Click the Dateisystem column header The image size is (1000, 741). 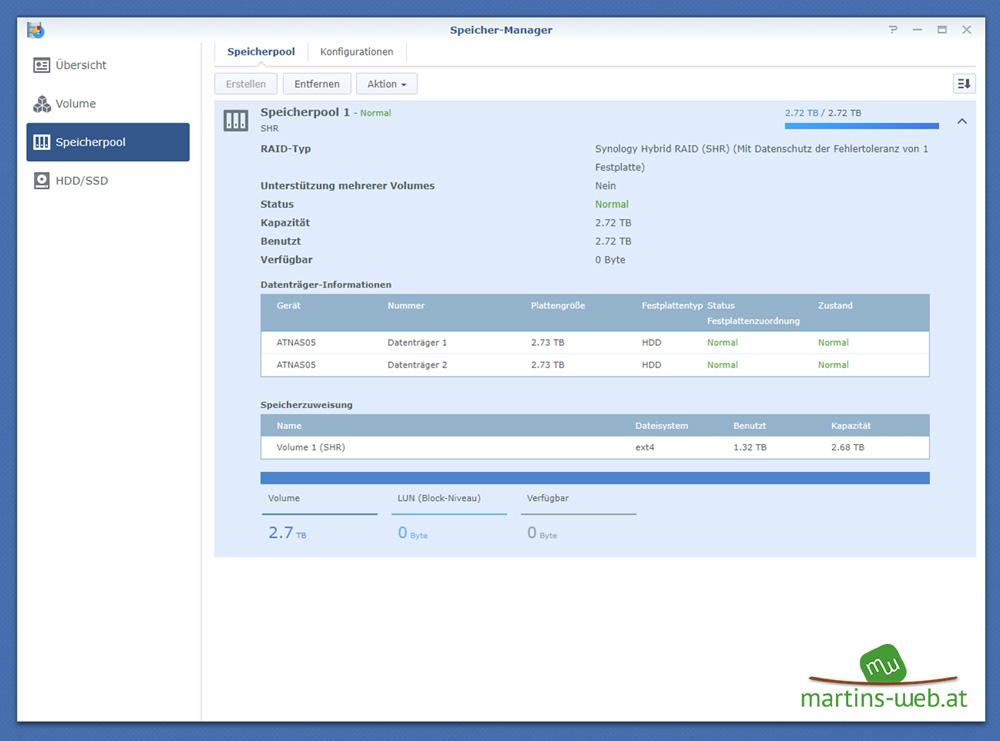pyautogui.click(x=661, y=425)
